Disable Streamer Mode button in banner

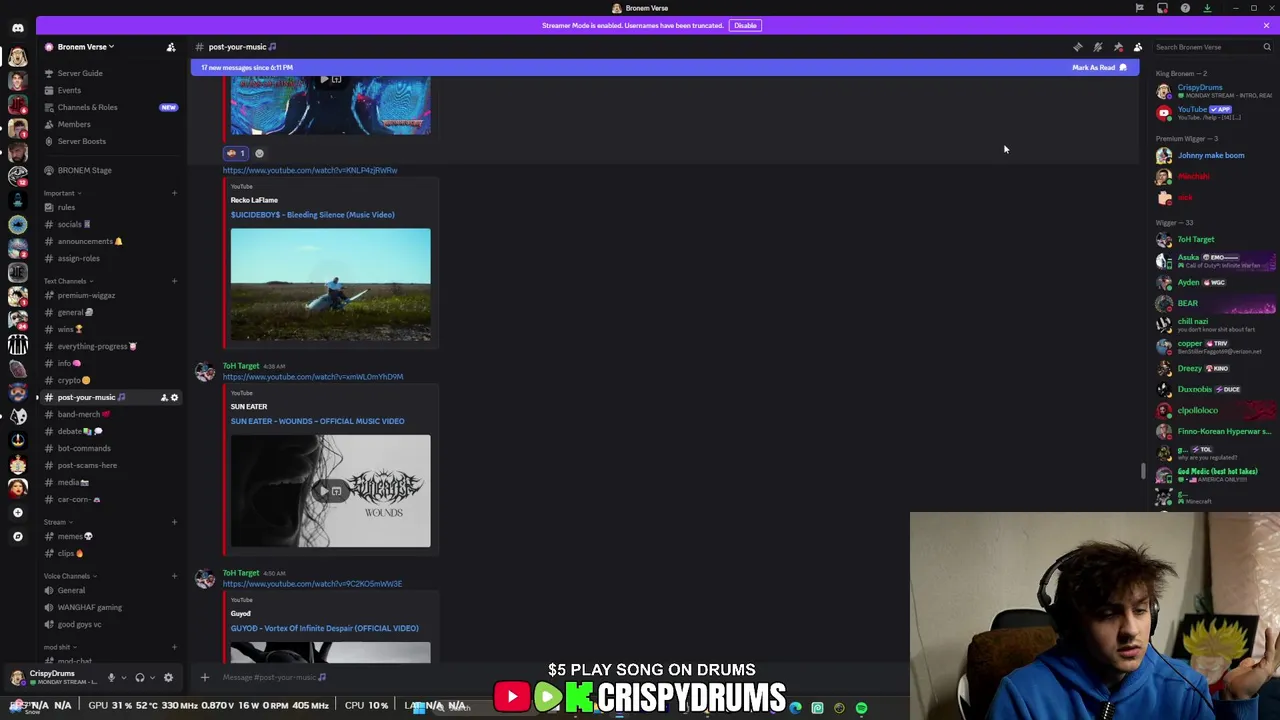point(745,25)
